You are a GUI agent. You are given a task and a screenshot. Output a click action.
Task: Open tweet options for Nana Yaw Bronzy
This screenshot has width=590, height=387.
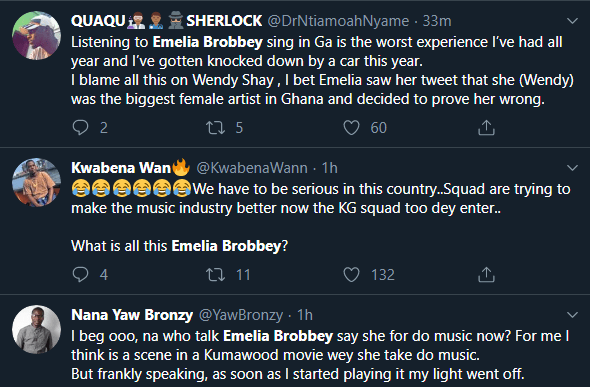click(x=572, y=315)
